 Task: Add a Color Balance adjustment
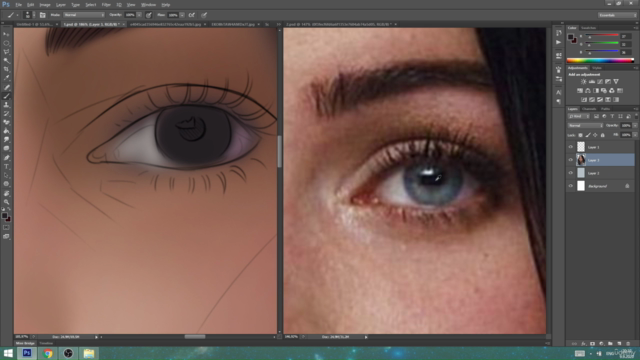point(588,91)
